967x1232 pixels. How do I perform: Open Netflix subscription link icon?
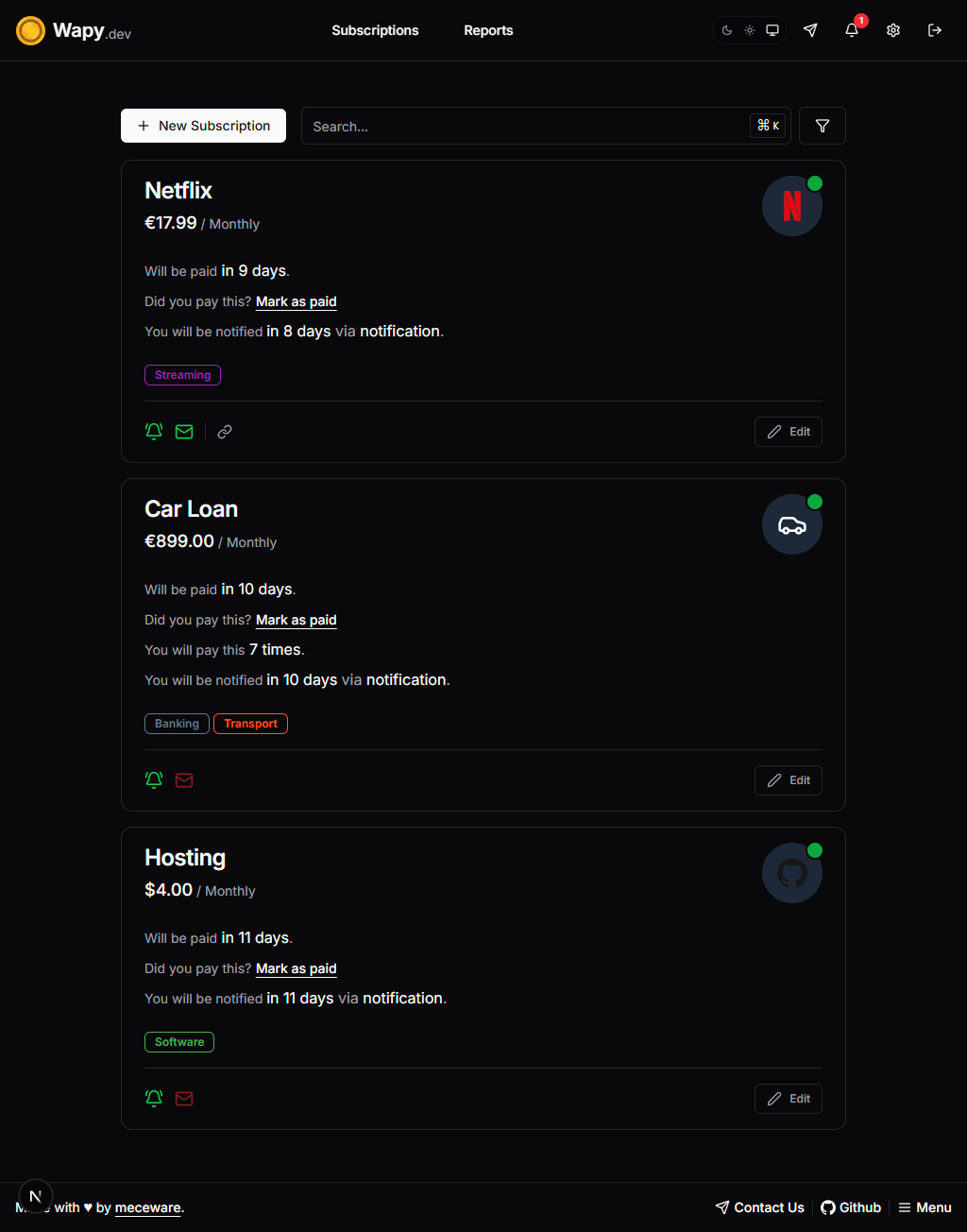point(225,432)
